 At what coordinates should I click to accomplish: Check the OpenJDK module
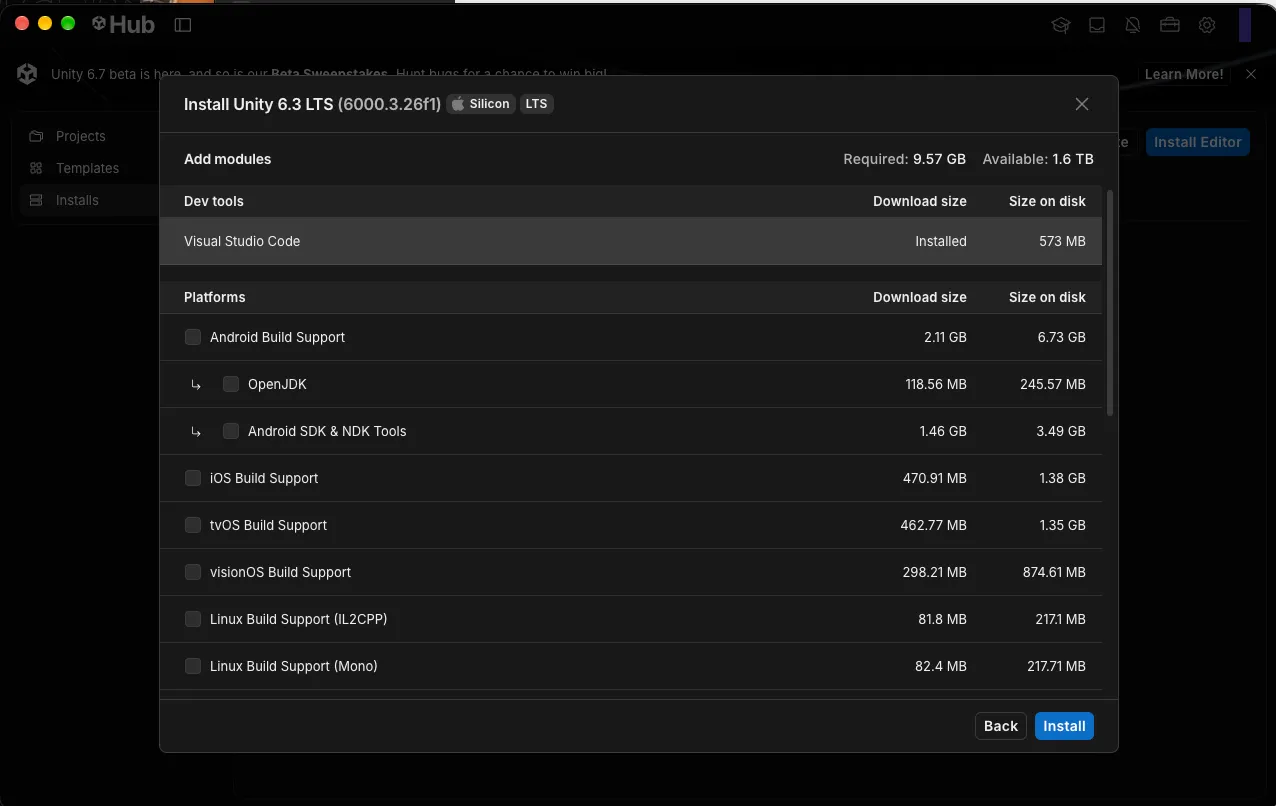pos(231,384)
